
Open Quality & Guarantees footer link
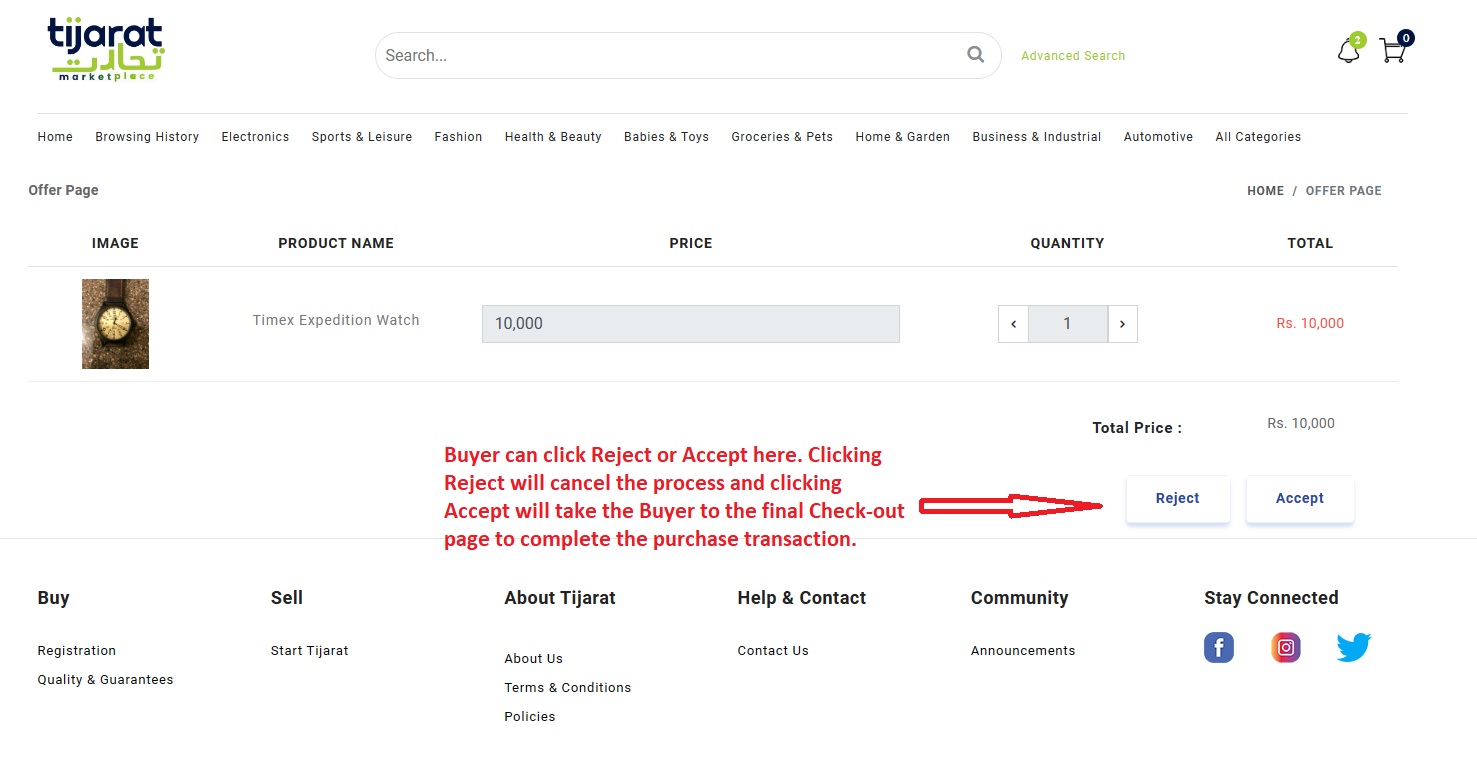pos(105,680)
